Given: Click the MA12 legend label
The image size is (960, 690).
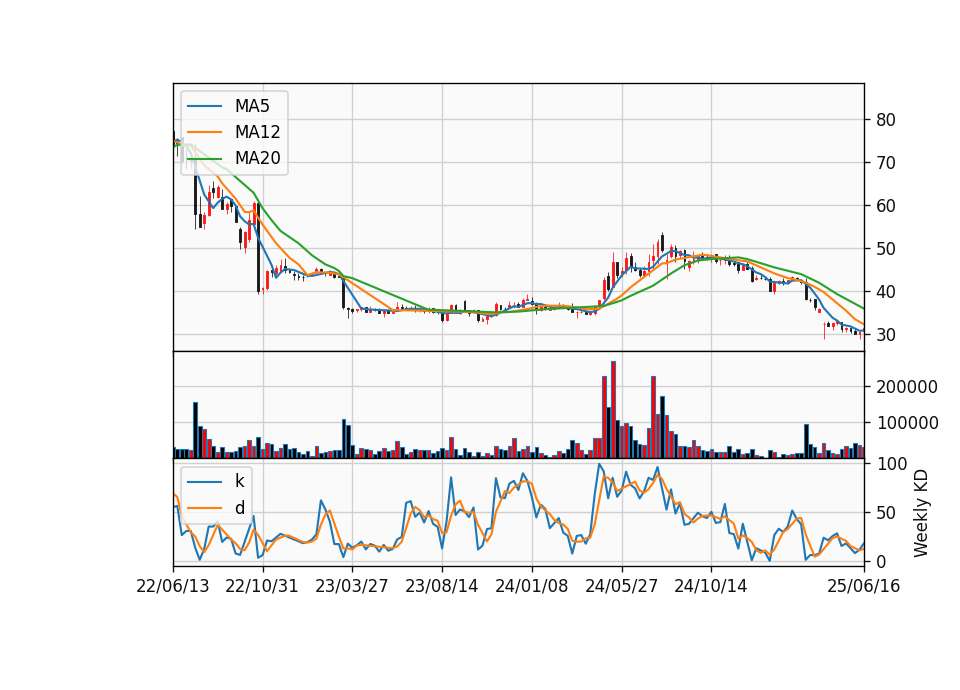Looking at the screenshot, I should coord(257,132).
